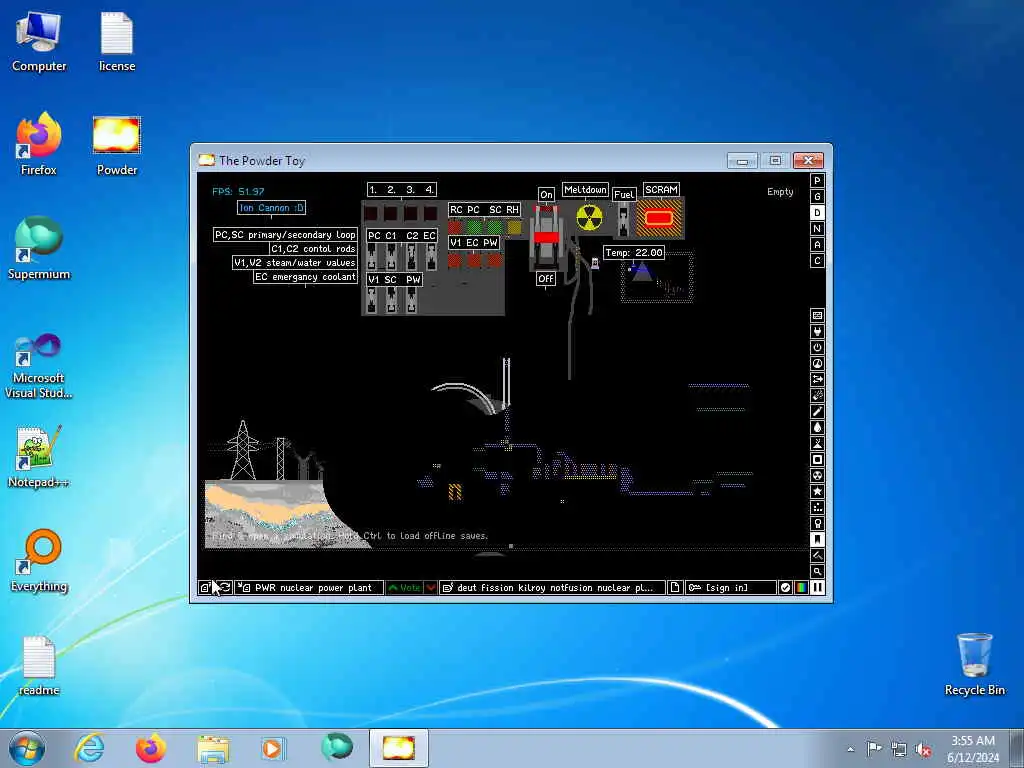Open the Explosives element category
Image resolution: width=1024 pixels, height=768 pixels.
click(x=817, y=395)
